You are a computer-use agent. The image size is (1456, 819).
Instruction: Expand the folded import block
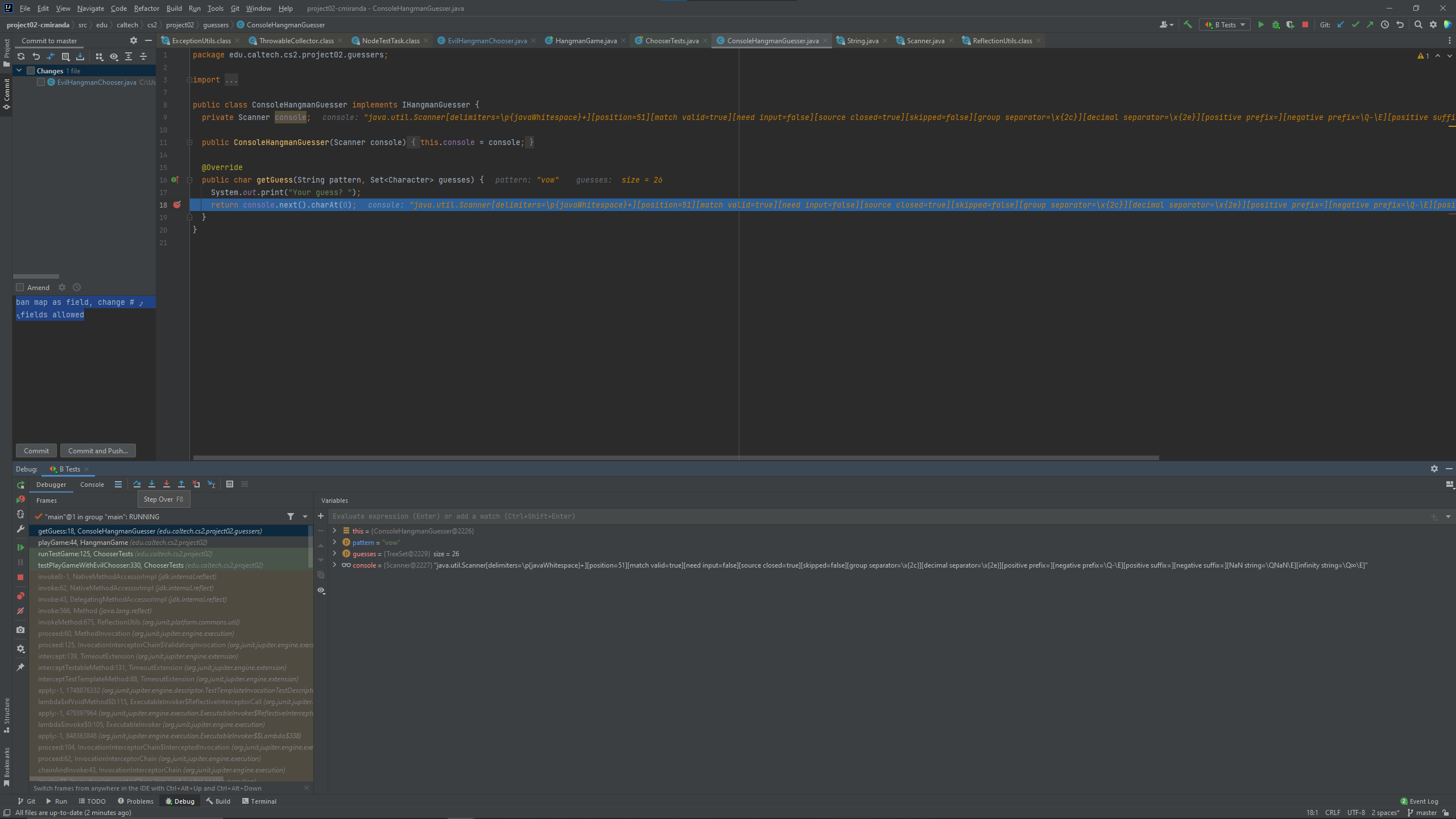pyautogui.click(x=189, y=80)
